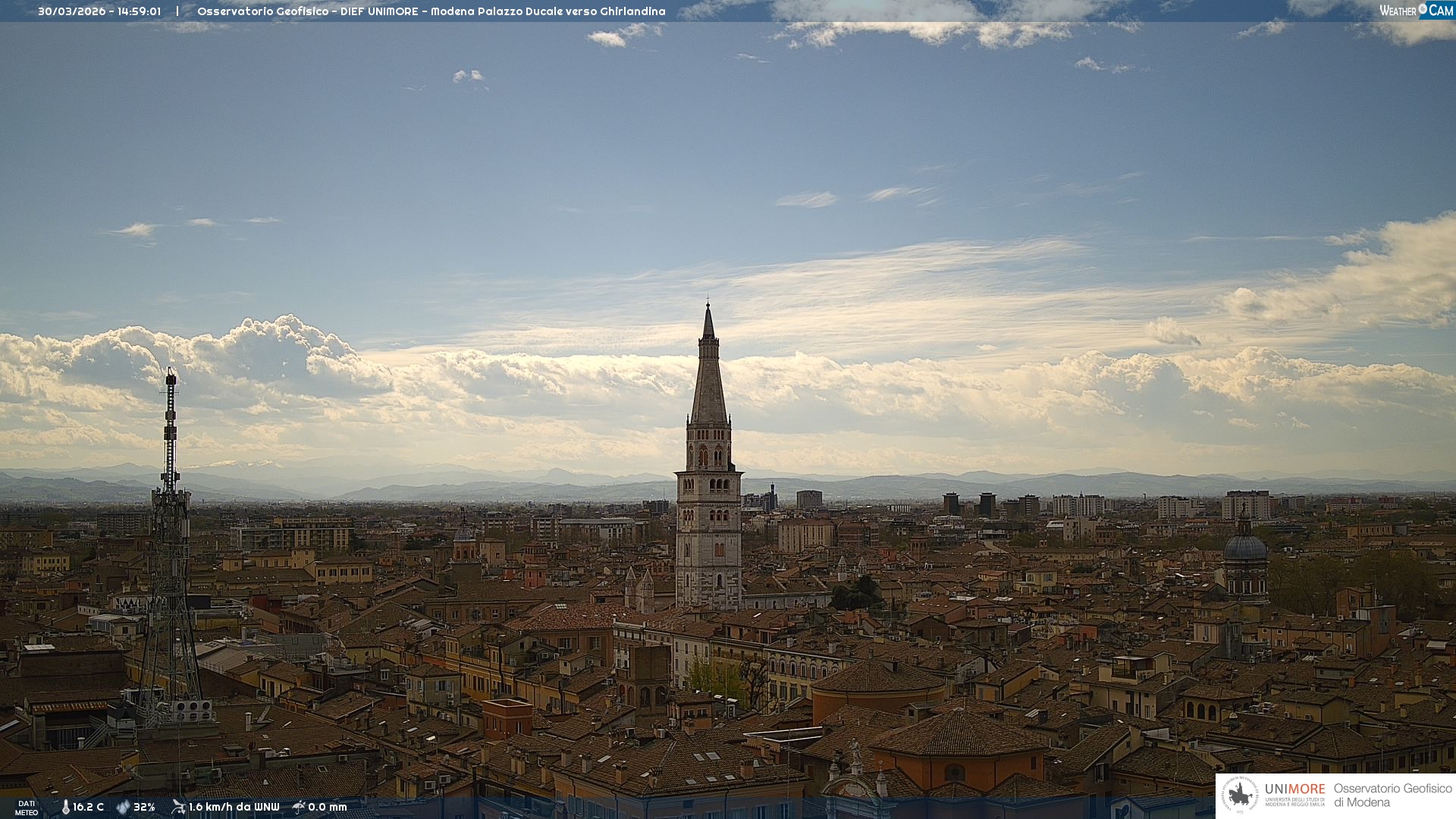The width and height of the screenshot is (1456, 819).
Task: Click the WeatherCam logo
Action: pos(1415,11)
